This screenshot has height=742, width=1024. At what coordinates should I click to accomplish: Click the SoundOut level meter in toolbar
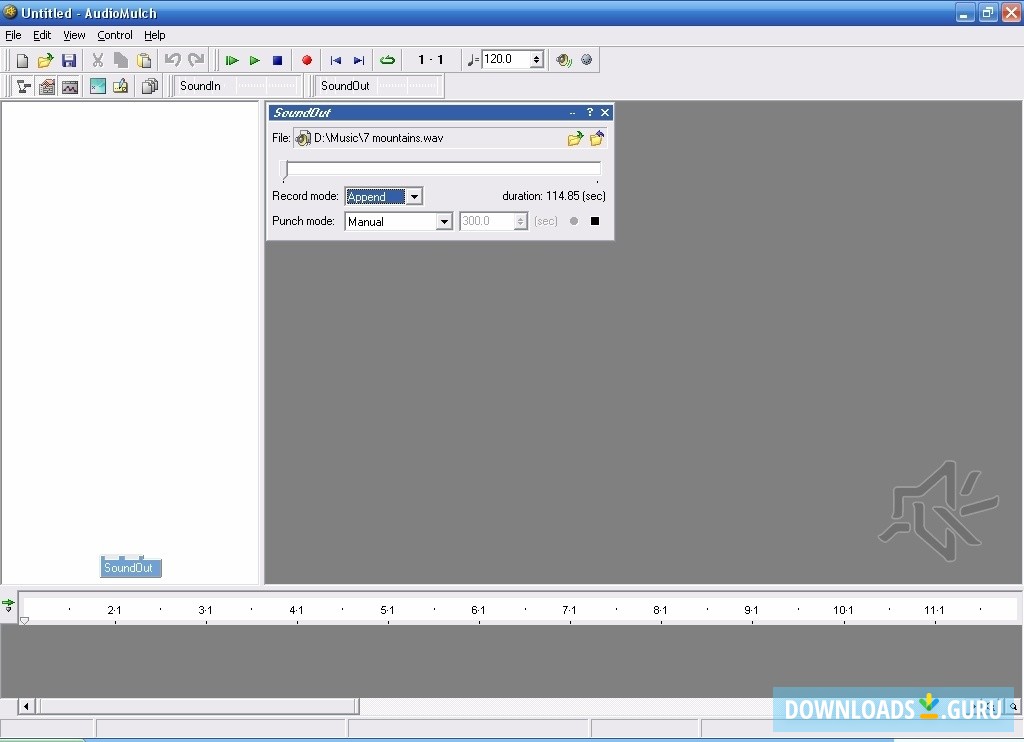[x=408, y=86]
